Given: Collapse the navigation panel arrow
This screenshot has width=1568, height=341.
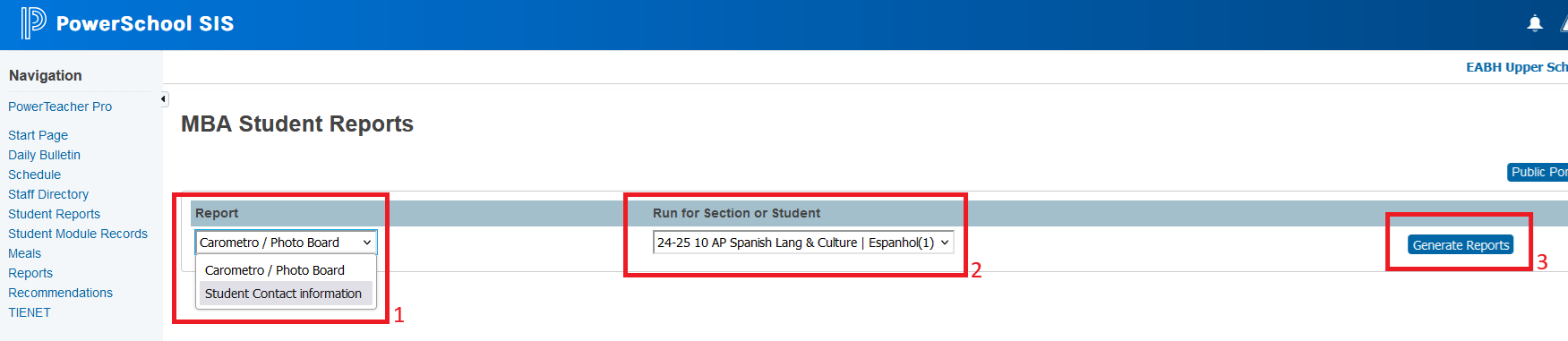Looking at the screenshot, I should tap(164, 99).
